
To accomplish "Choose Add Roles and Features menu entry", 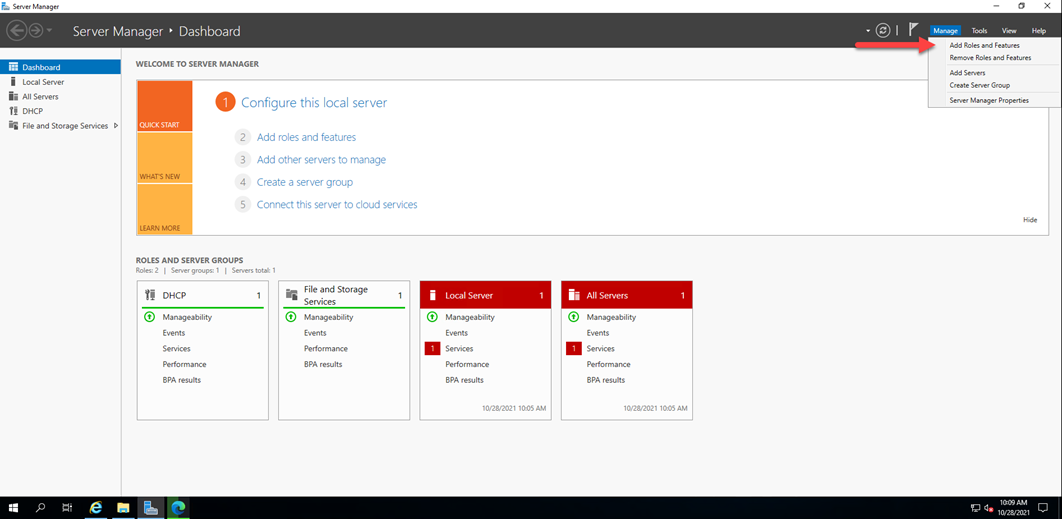I will (984, 45).
